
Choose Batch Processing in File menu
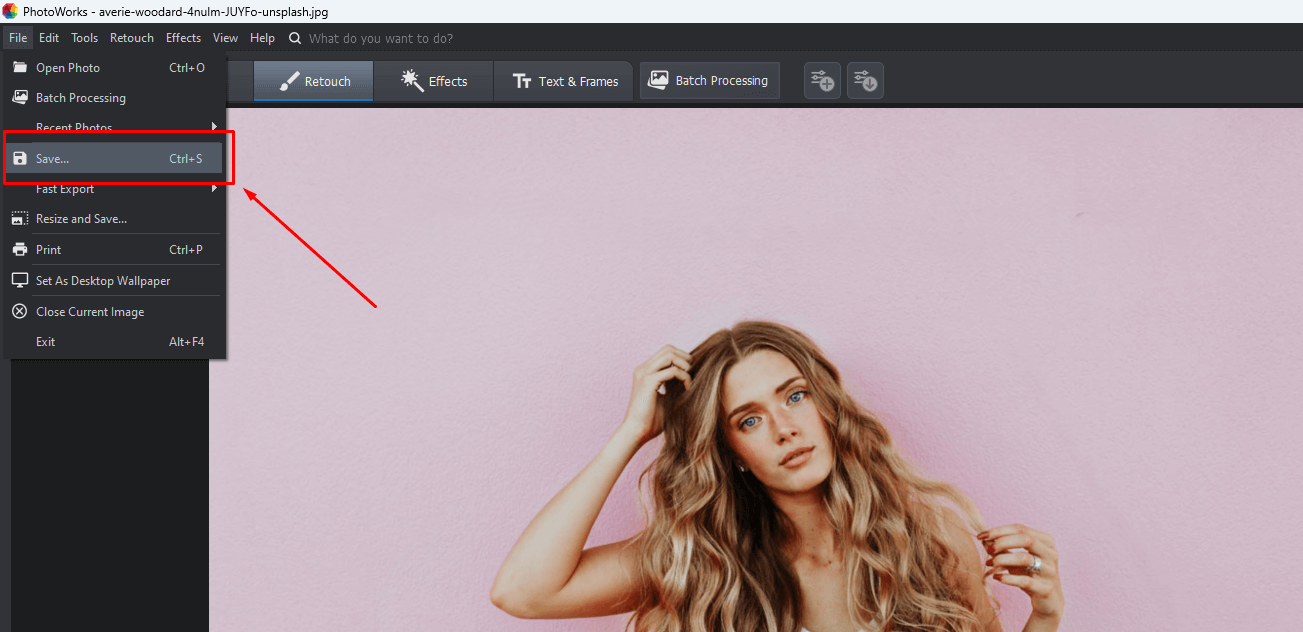(x=114, y=98)
